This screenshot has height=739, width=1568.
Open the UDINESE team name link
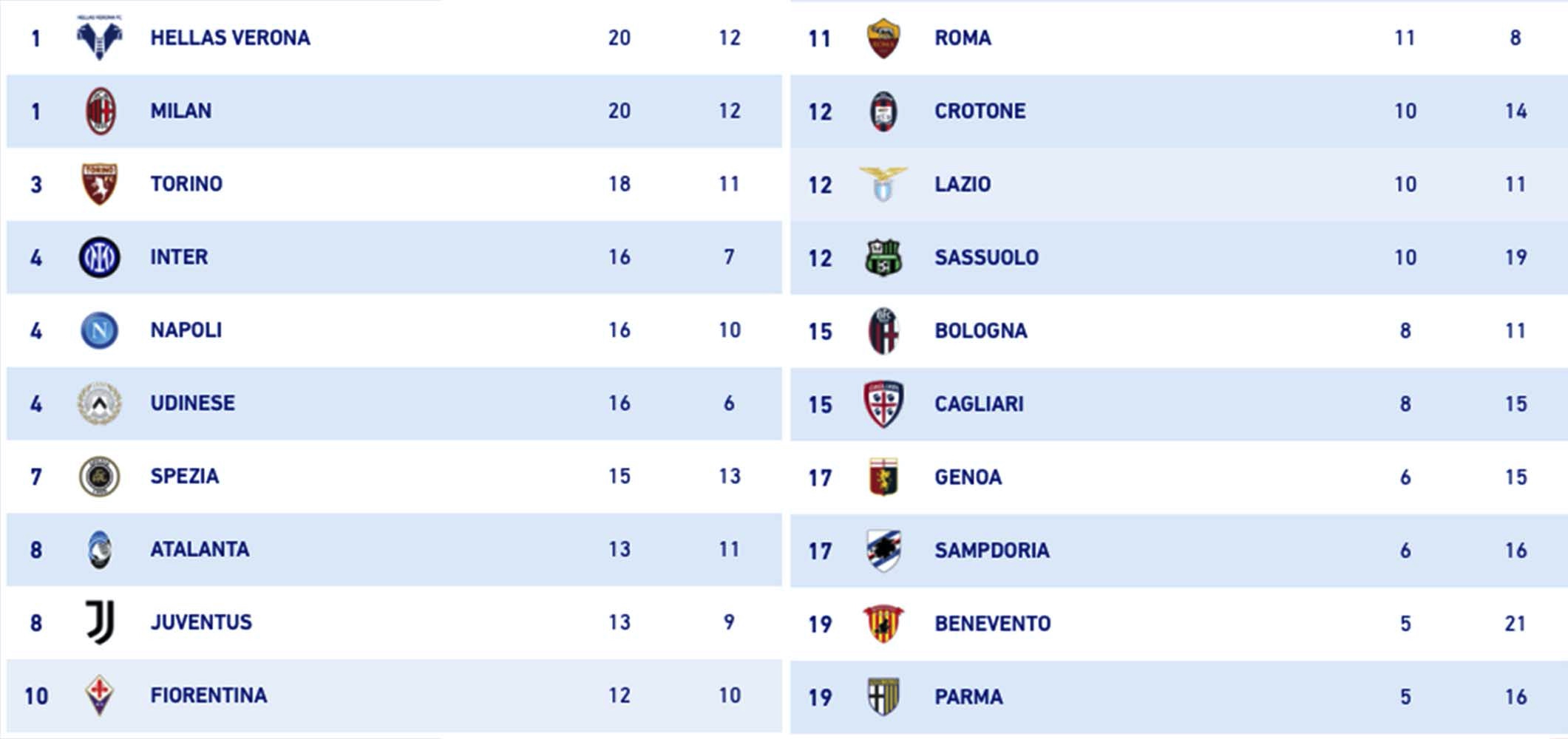tap(192, 403)
